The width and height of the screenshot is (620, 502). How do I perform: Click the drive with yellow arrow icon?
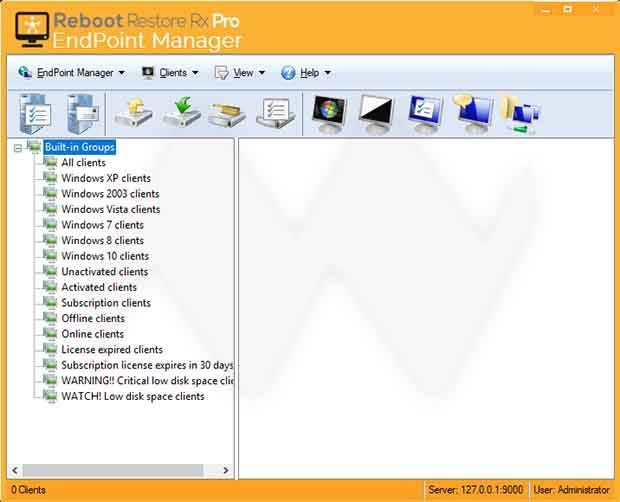pos(134,114)
